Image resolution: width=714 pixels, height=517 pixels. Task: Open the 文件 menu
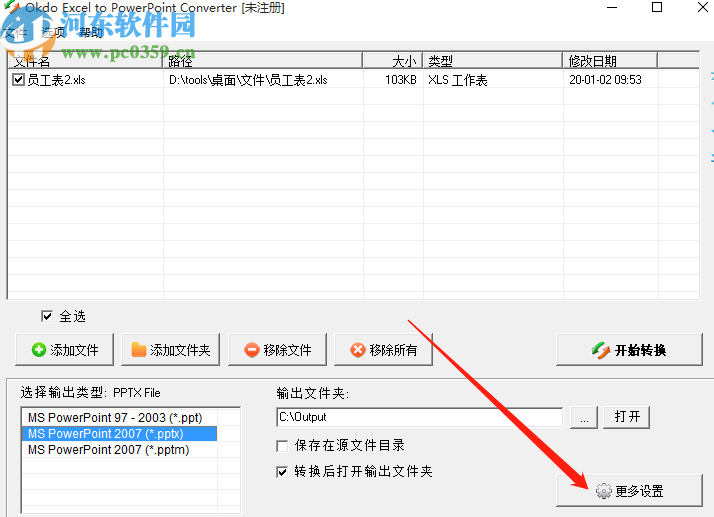click(x=15, y=32)
